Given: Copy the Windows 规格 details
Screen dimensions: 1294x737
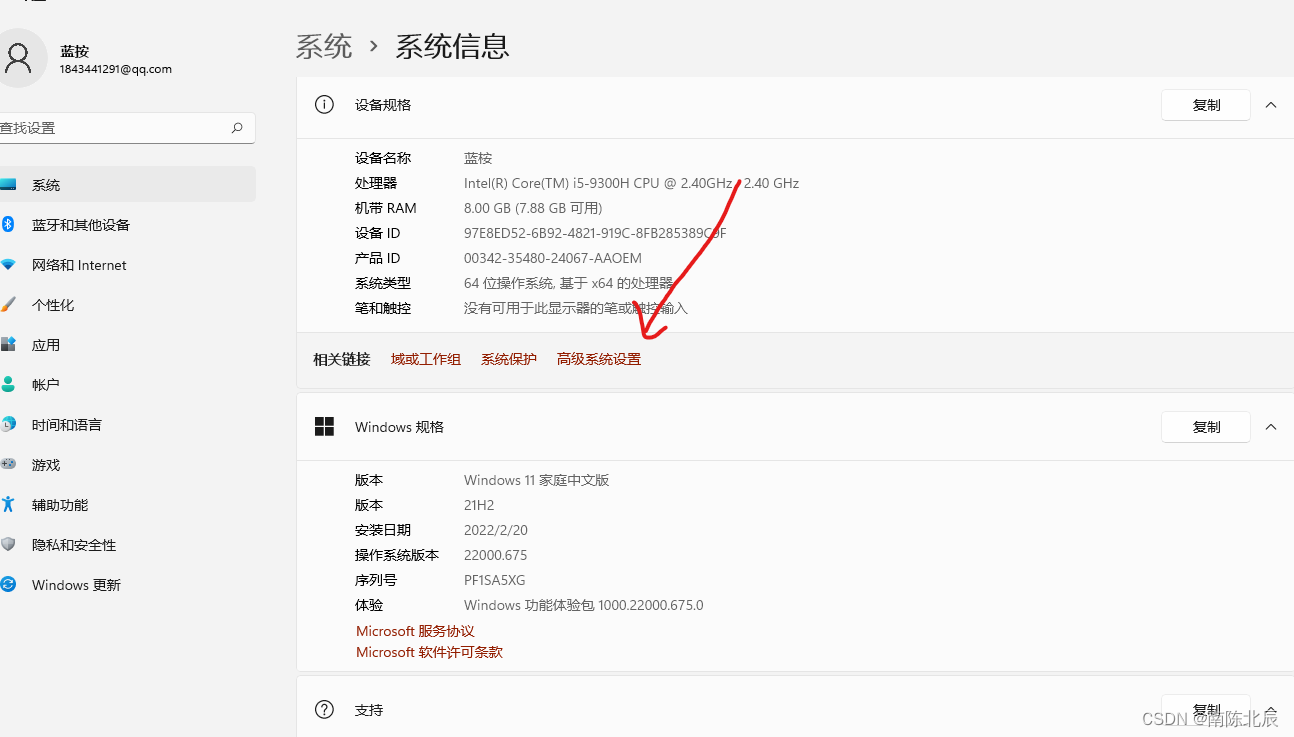Looking at the screenshot, I should point(1206,427).
